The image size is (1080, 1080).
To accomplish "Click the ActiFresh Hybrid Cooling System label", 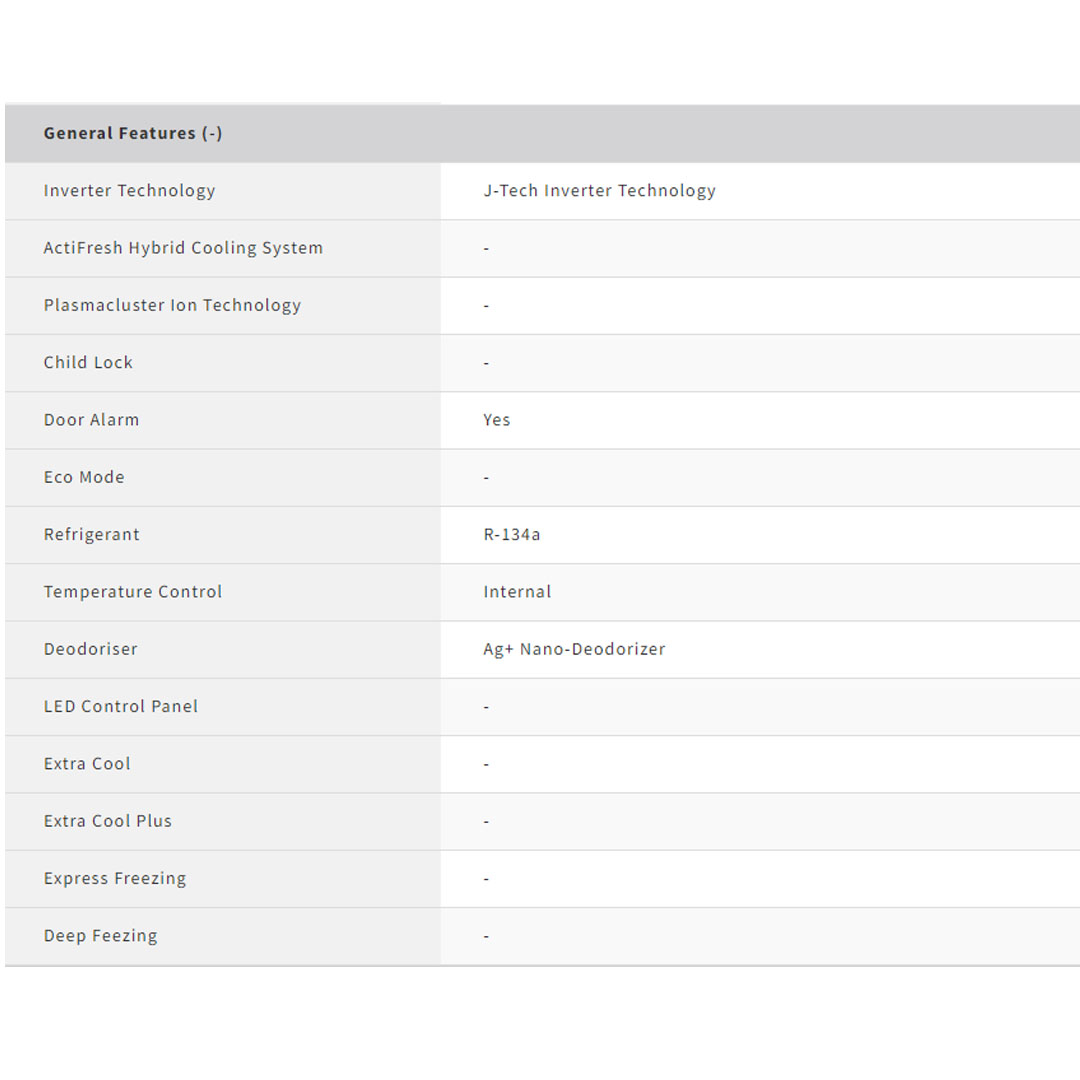I will [183, 248].
